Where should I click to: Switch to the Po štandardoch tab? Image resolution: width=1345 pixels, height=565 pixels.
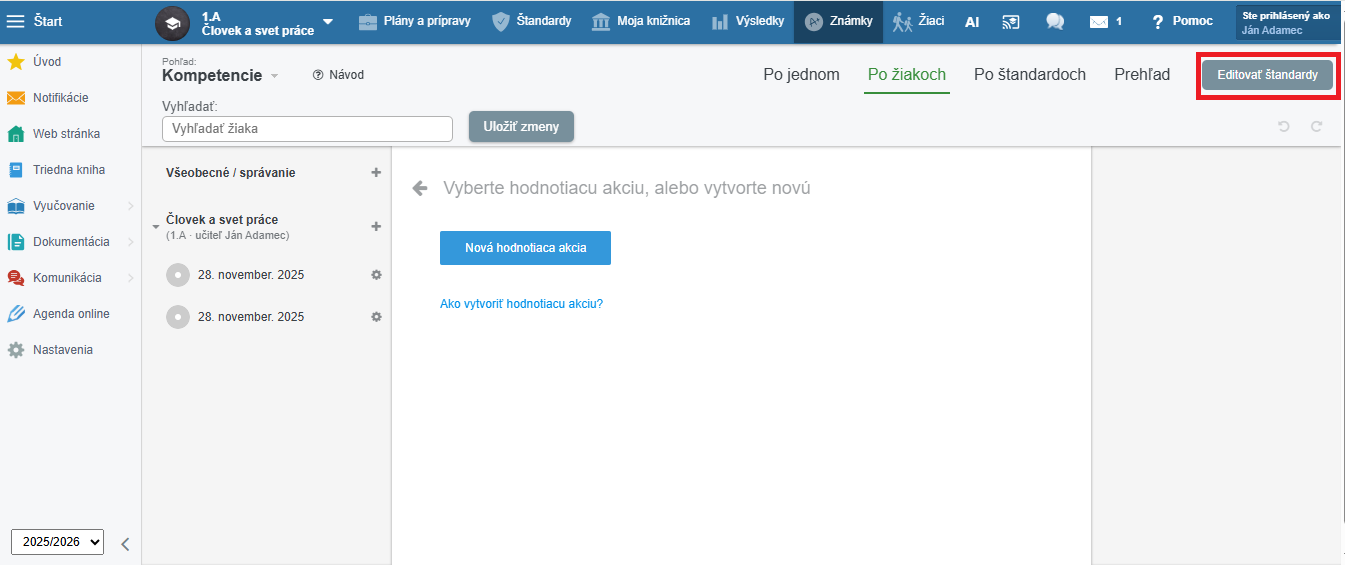coord(1029,75)
